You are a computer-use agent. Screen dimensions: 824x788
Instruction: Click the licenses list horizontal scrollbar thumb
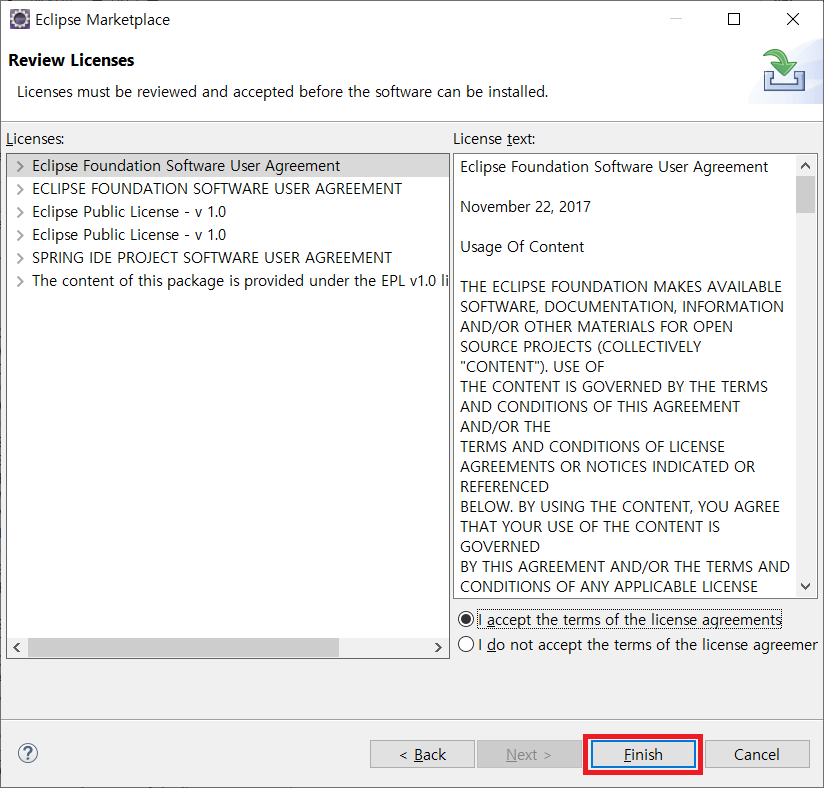(x=183, y=647)
